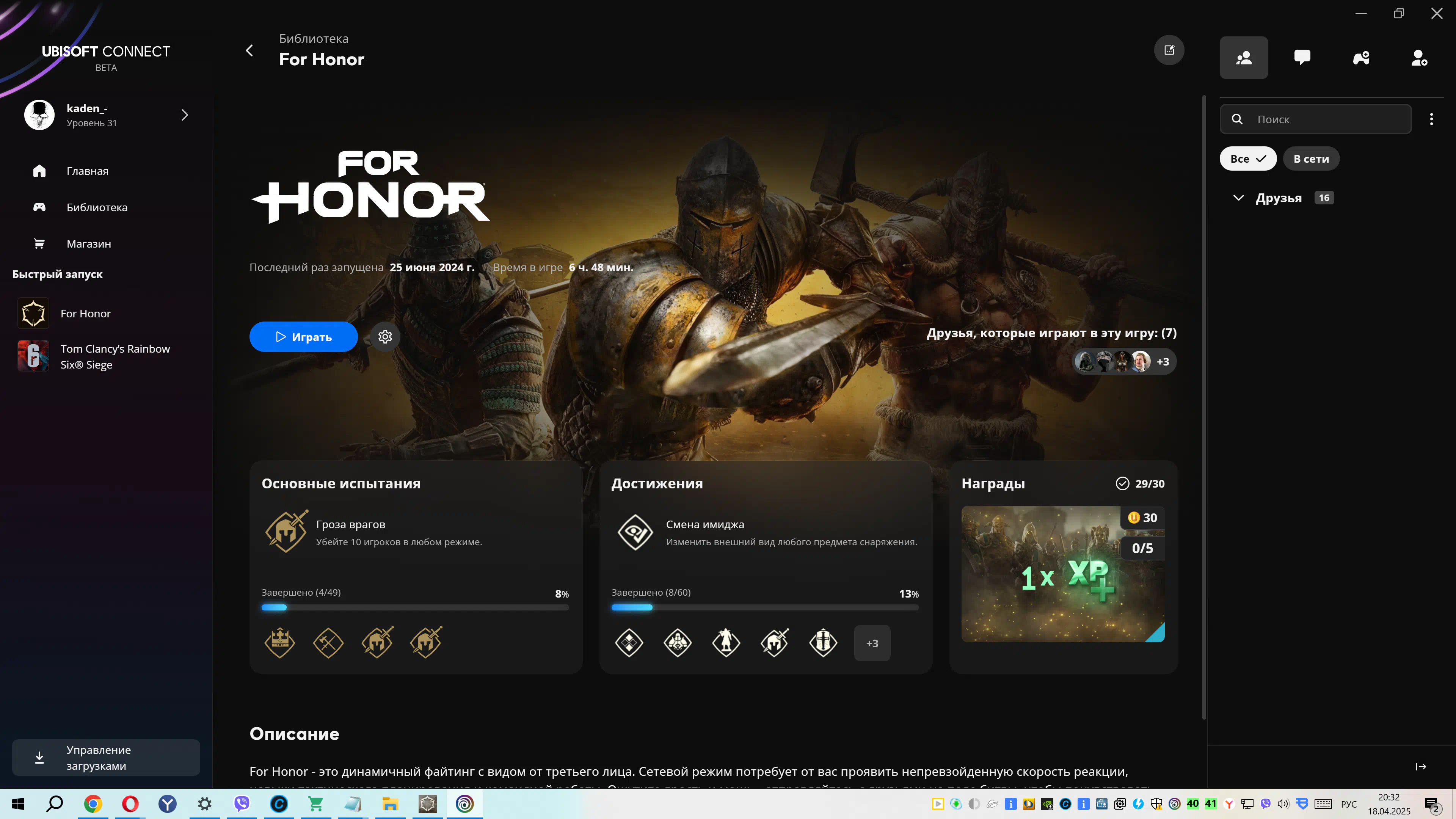Expand remaining achievements with the +3 button
1456x819 pixels.
(x=872, y=643)
